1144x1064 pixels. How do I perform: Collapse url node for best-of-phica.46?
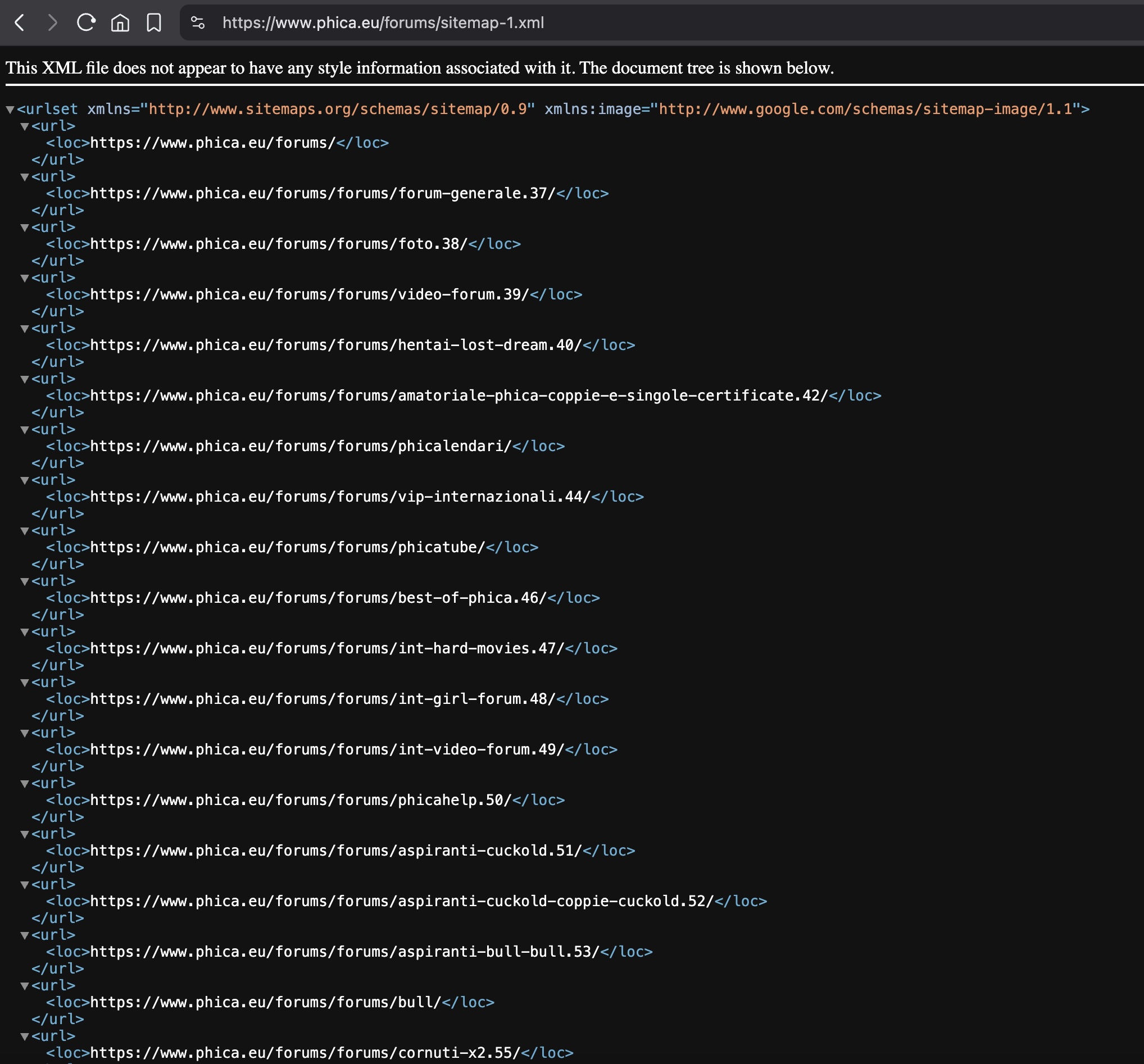pyautogui.click(x=25, y=582)
